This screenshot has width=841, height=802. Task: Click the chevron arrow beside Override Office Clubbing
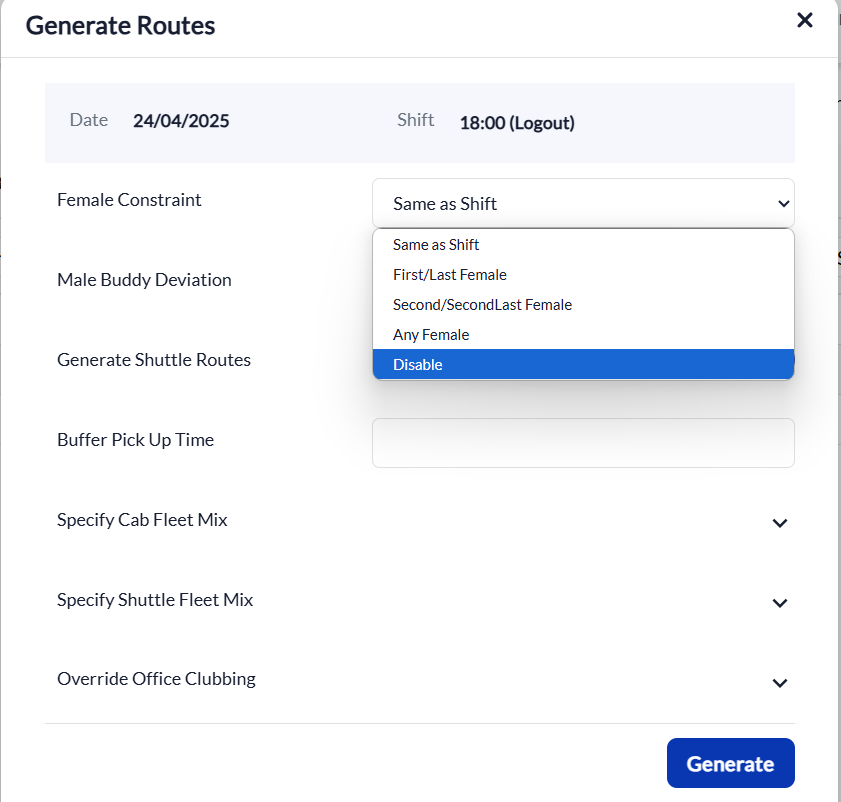(780, 683)
